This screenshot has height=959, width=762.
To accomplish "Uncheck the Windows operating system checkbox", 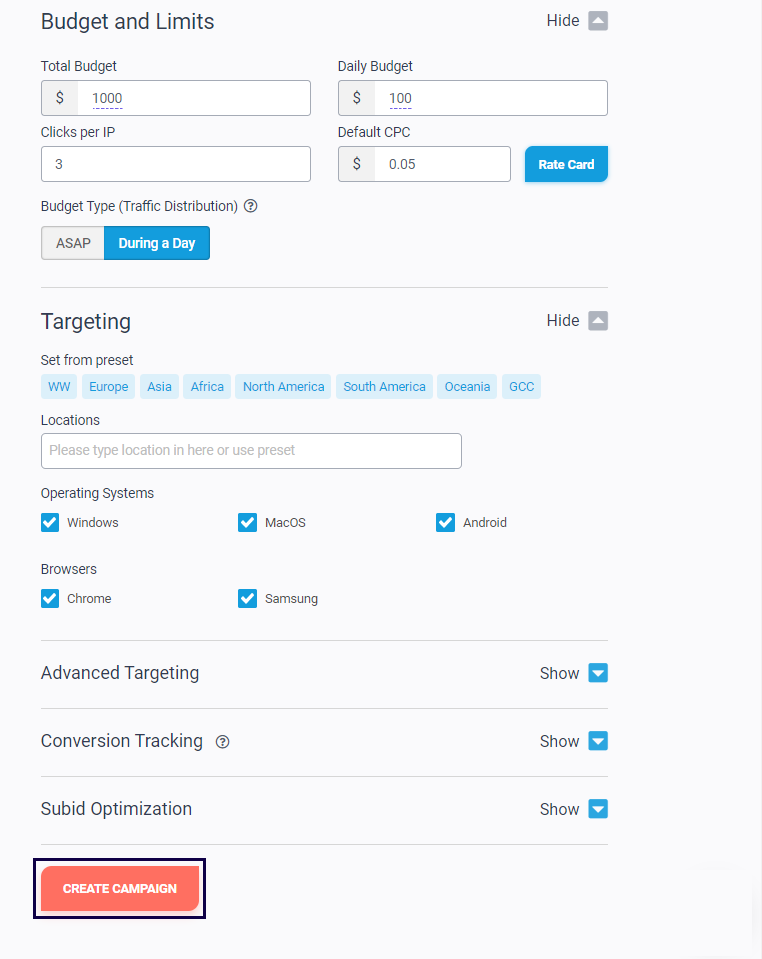I will point(50,522).
